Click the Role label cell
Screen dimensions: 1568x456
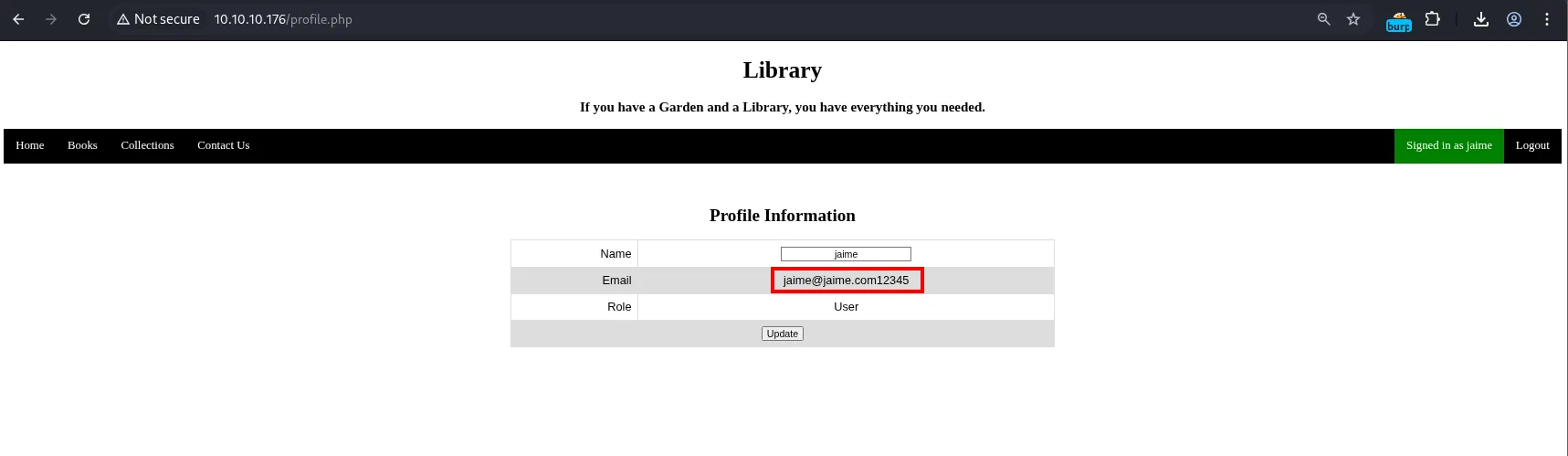[x=574, y=307]
